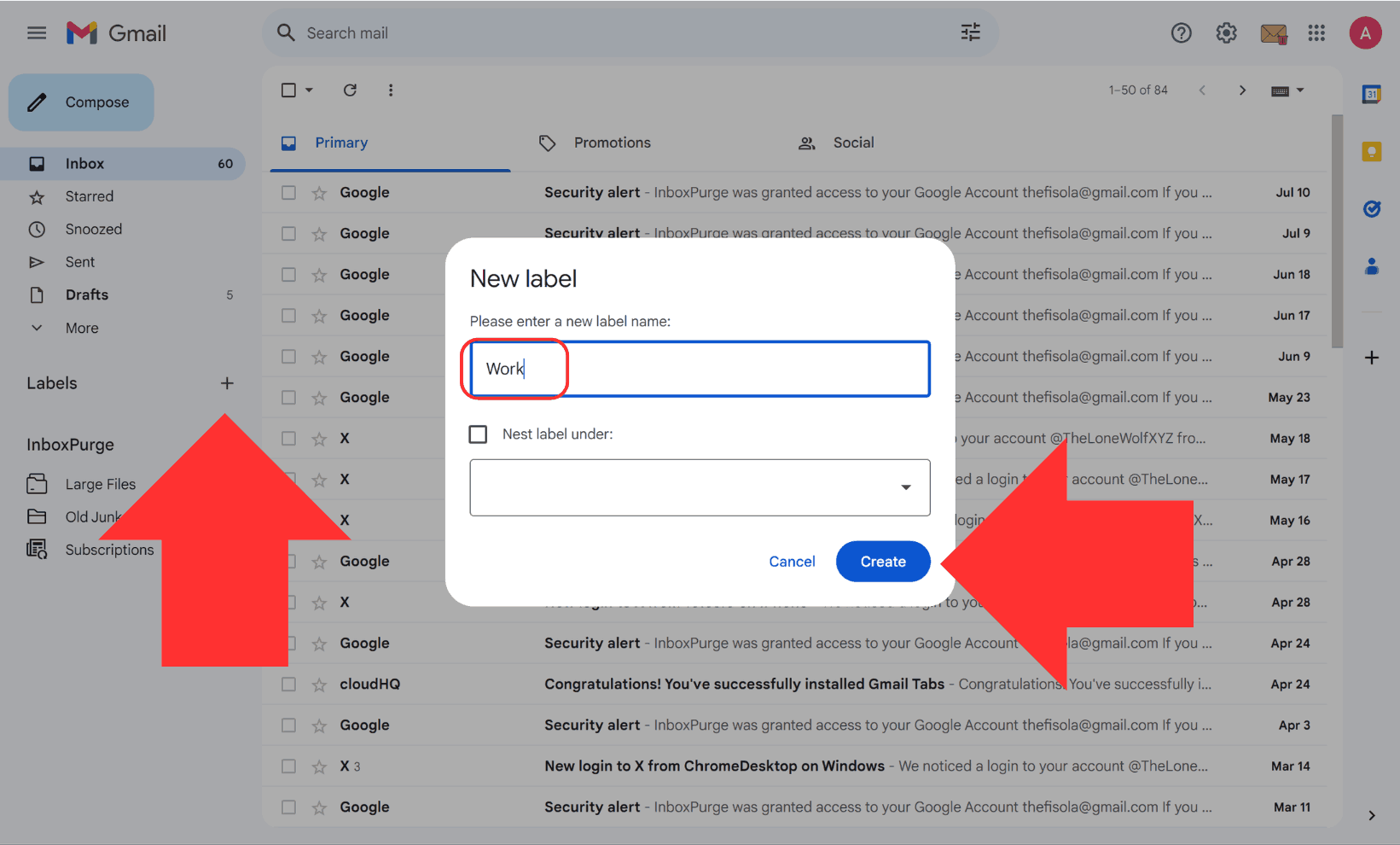Go to older emails page arrow
This screenshot has width=1400, height=845.
[x=1242, y=90]
